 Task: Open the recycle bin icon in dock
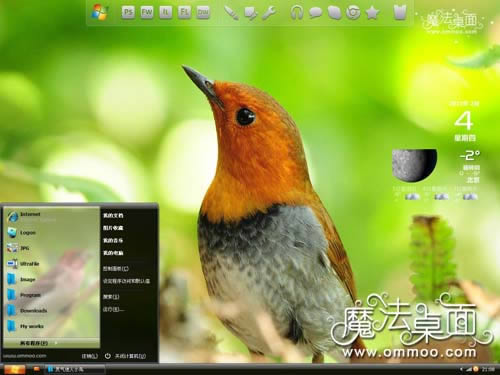pos(401,13)
